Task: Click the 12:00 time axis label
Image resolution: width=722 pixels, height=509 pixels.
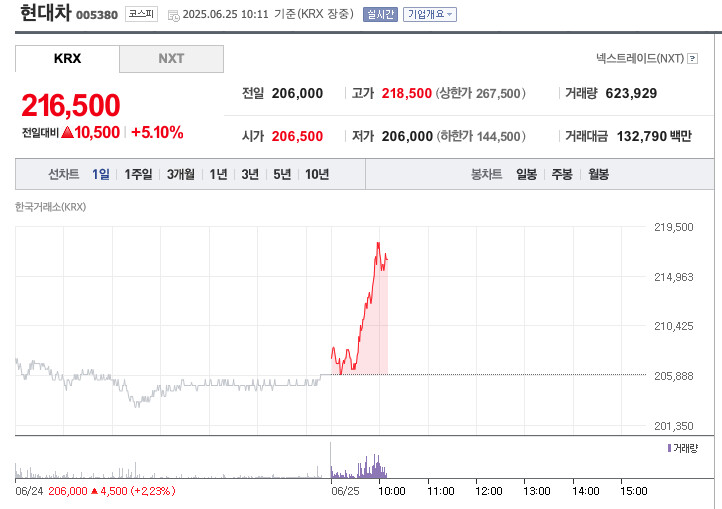Action: (x=489, y=491)
